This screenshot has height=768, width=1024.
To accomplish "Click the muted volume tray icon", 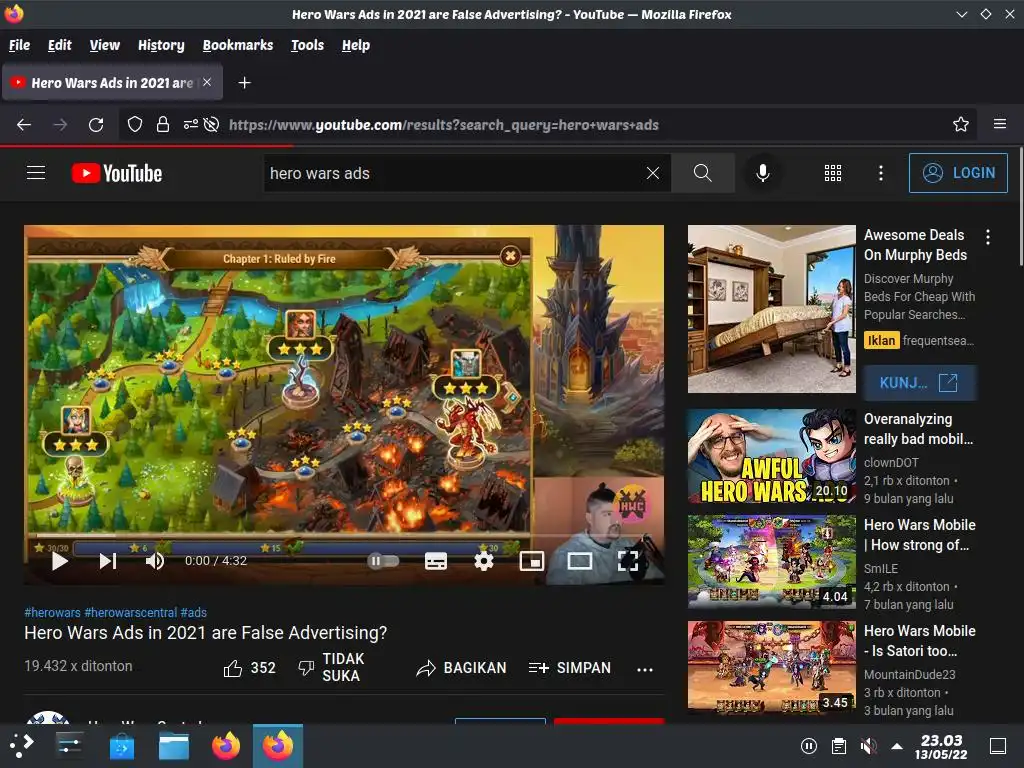I will pyautogui.click(x=868, y=746).
